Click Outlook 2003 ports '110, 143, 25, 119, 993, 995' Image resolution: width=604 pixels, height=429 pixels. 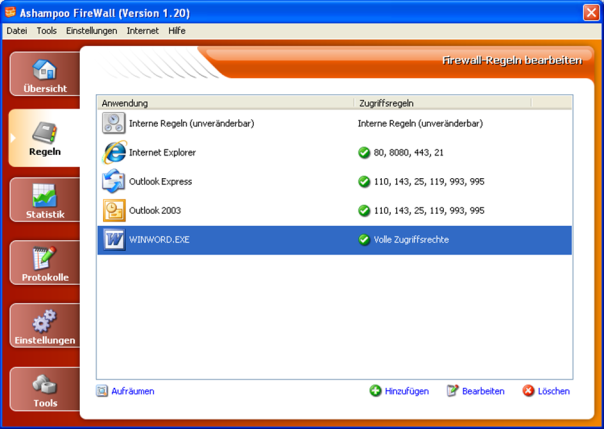click(429, 211)
